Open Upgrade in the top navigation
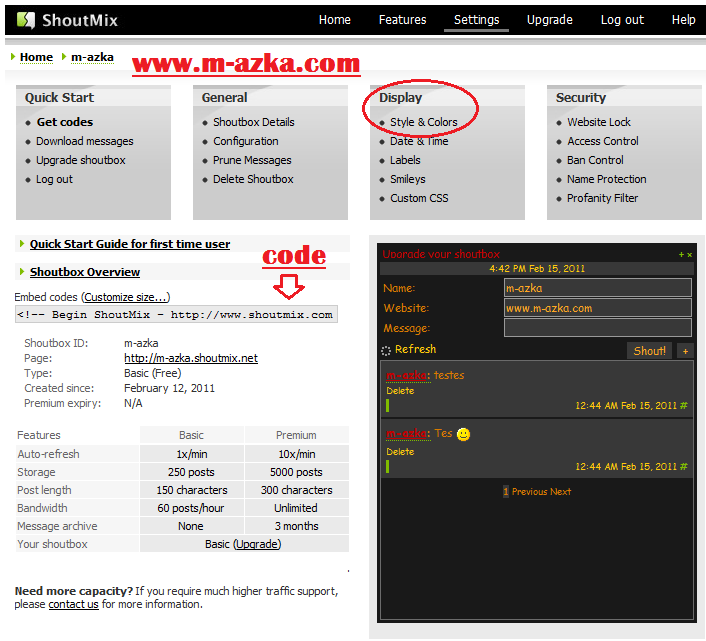Image resolution: width=706 pixels, height=641 pixels. [x=549, y=20]
